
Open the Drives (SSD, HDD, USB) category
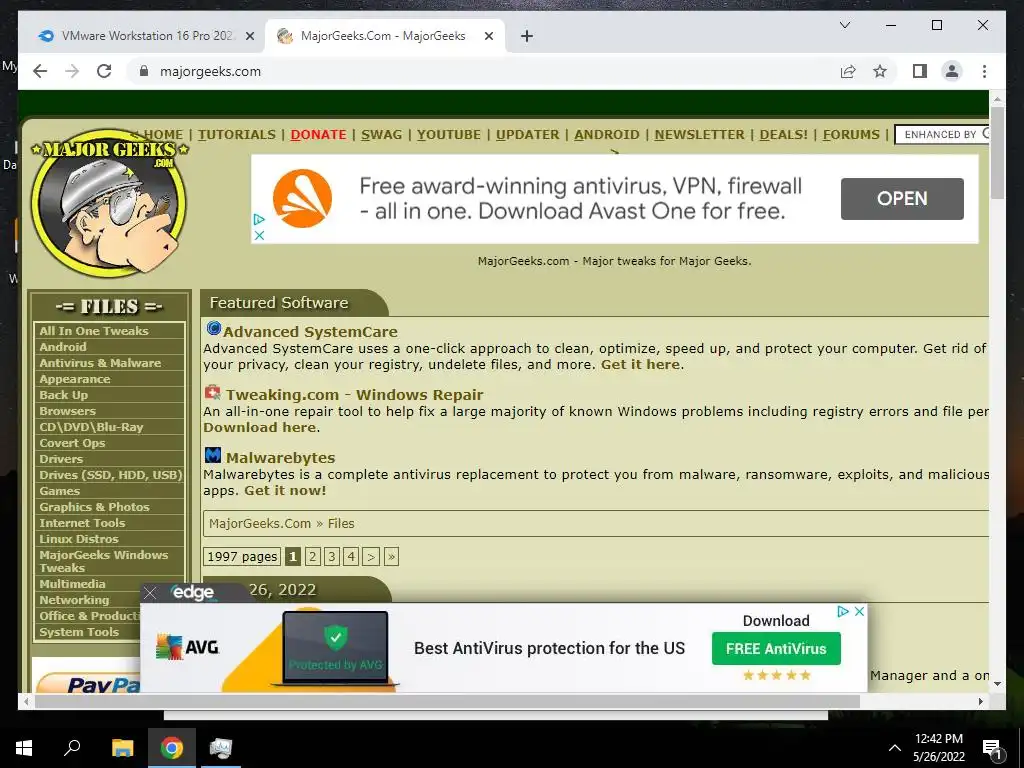click(109, 475)
